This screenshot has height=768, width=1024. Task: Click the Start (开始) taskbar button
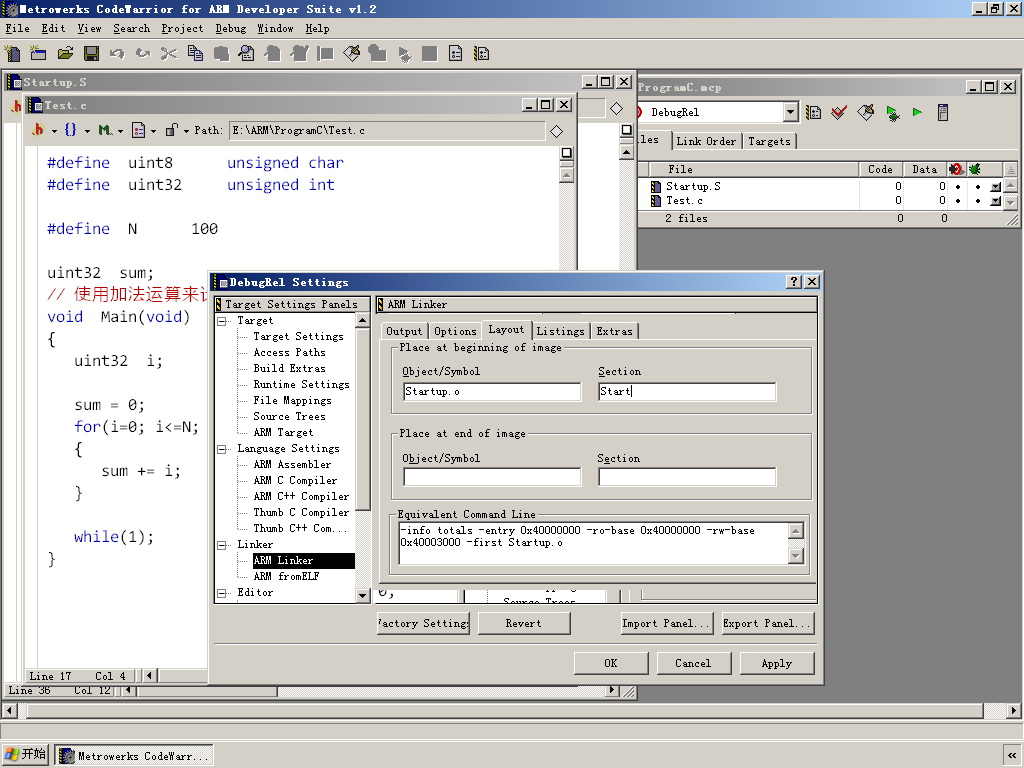[x=25, y=754]
